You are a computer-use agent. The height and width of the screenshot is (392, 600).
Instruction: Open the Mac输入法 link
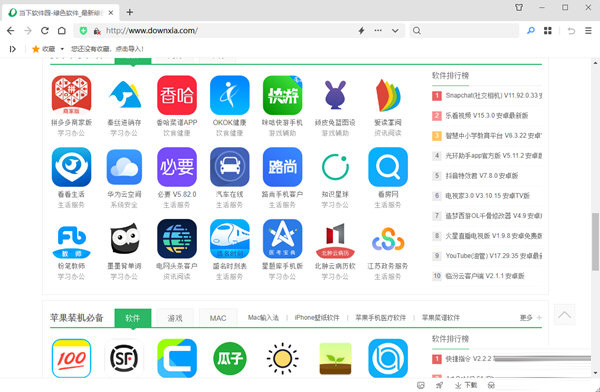click(263, 317)
